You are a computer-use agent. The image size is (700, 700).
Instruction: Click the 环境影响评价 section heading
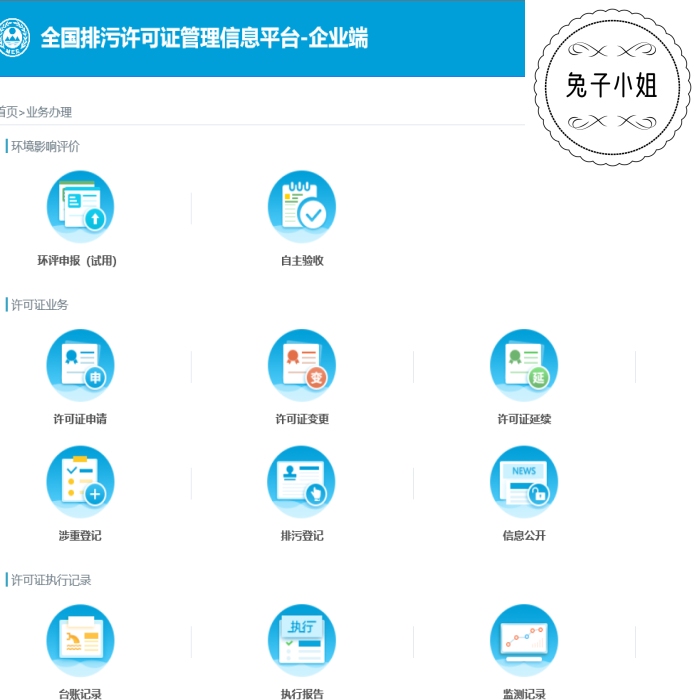[x=45, y=146]
